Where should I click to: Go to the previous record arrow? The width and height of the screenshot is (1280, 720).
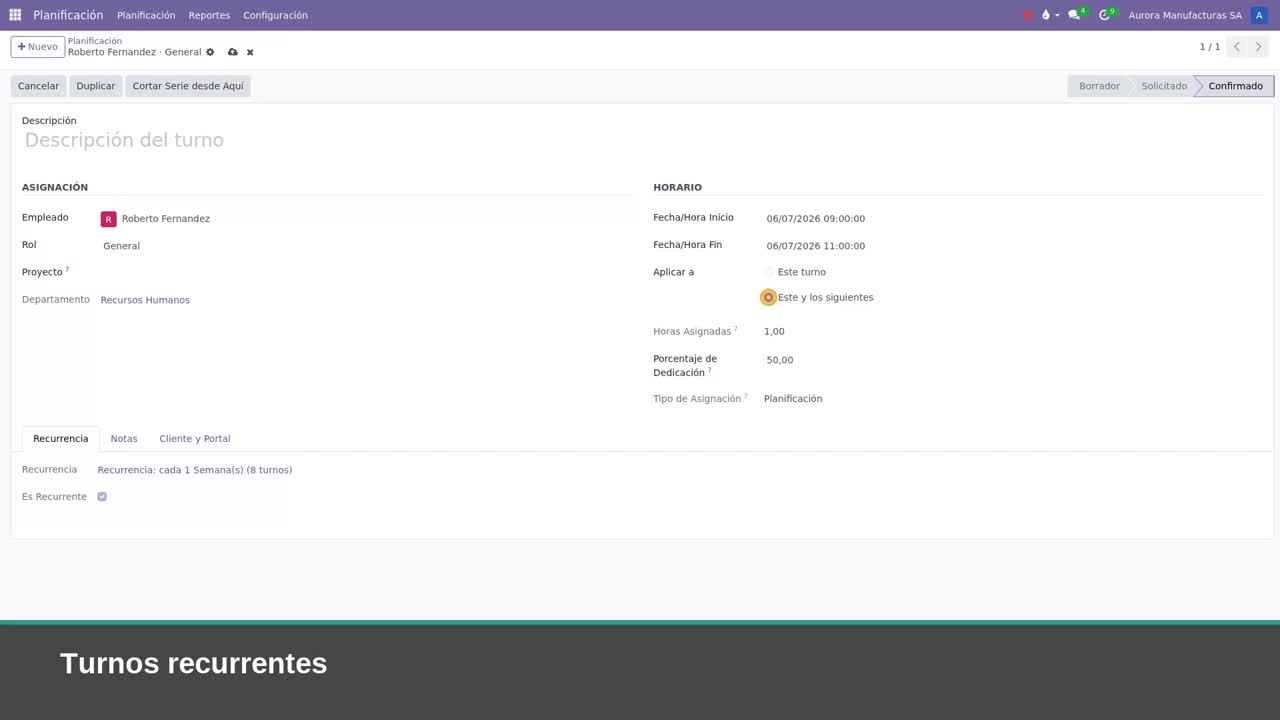click(x=1237, y=47)
